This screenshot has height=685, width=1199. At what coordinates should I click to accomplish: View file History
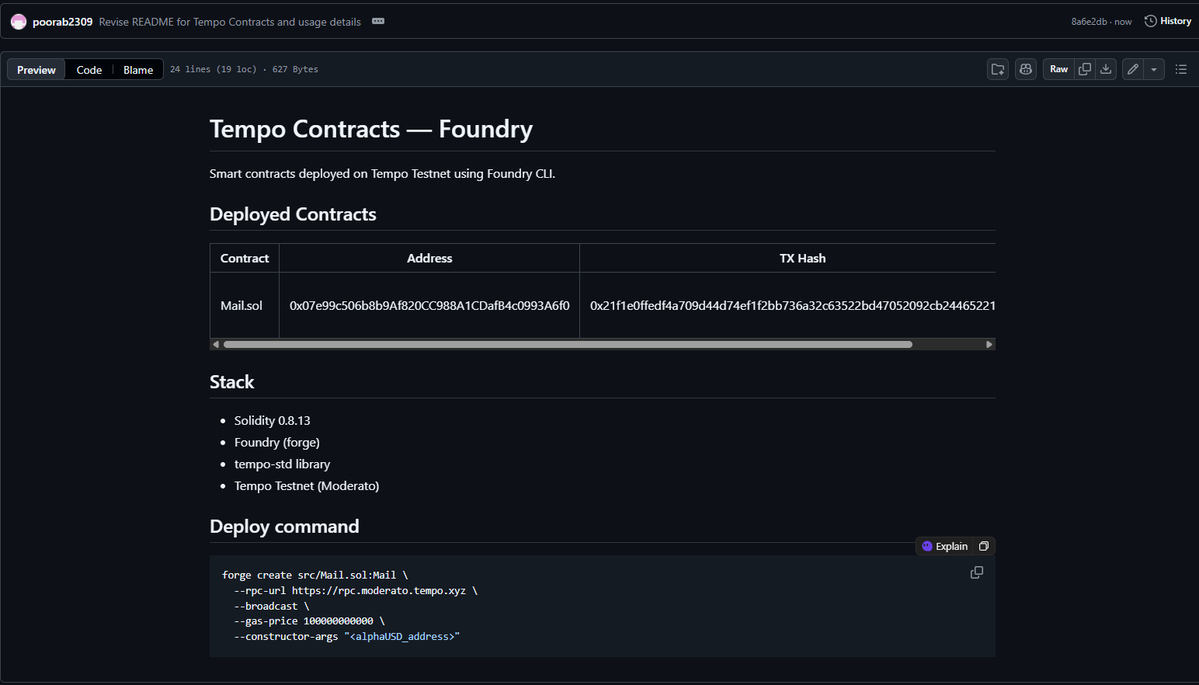(x=1168, y=21)
